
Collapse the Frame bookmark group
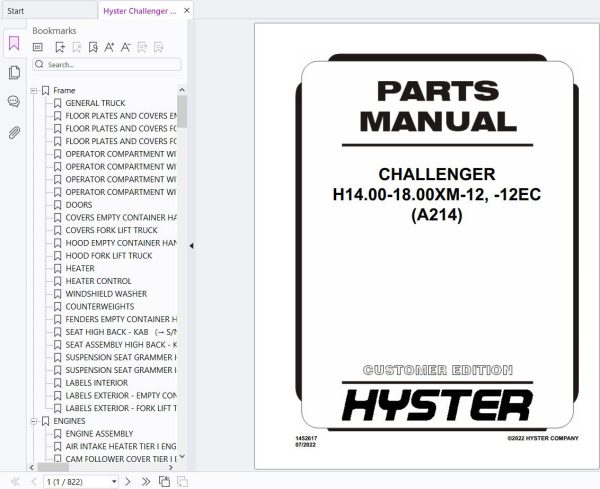click(34, 91)
